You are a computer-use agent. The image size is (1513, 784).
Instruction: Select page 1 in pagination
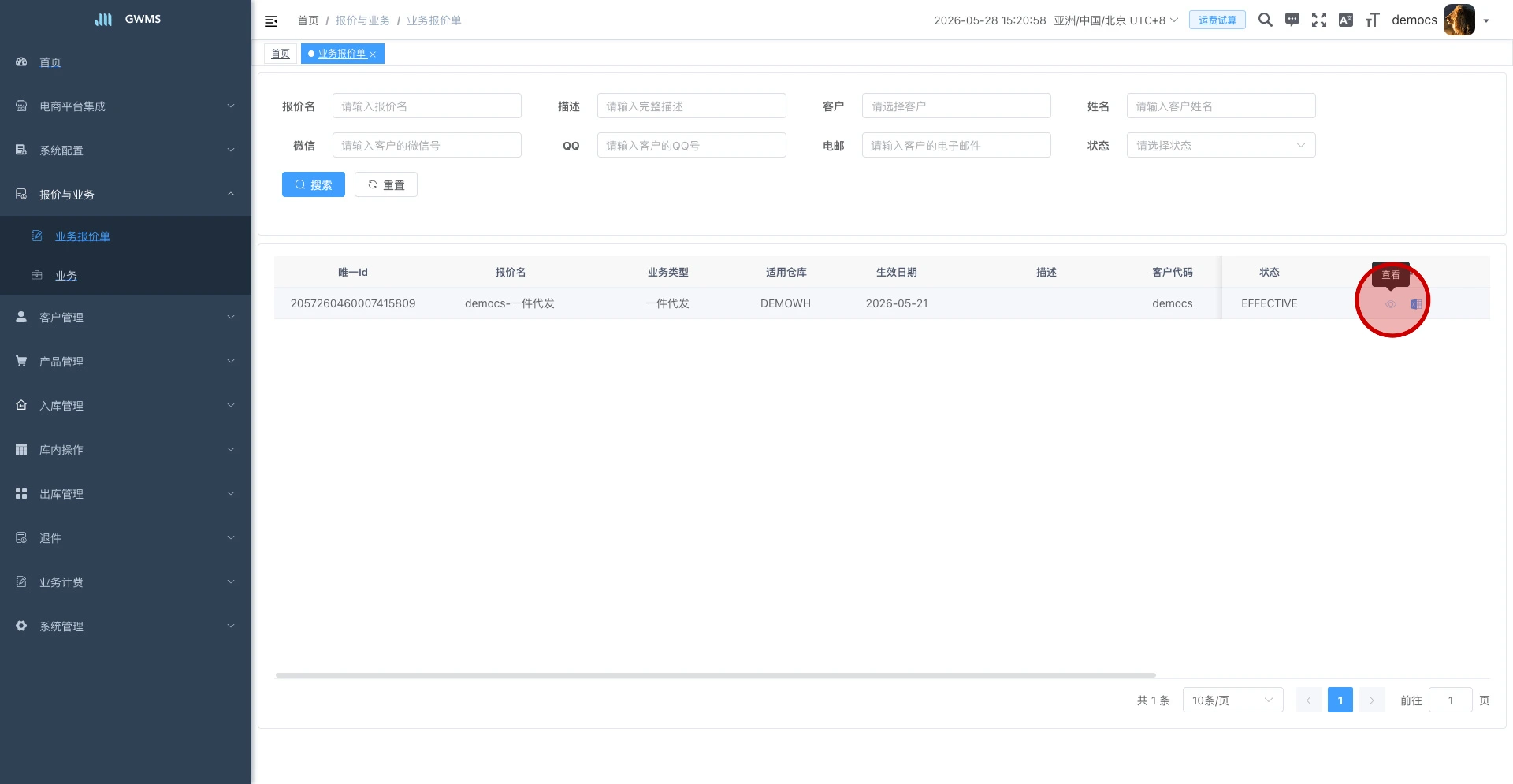point(1340,700)
